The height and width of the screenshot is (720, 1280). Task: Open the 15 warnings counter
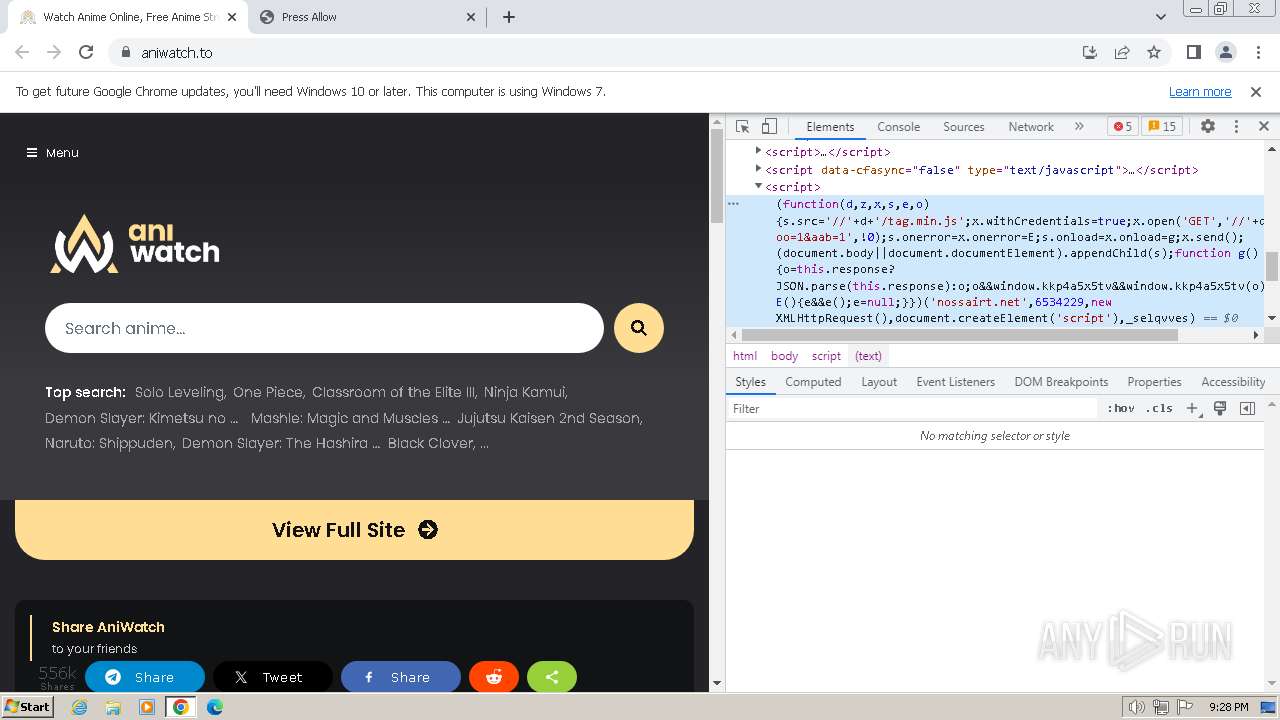pyautogui.click(x=1162, y=127)
